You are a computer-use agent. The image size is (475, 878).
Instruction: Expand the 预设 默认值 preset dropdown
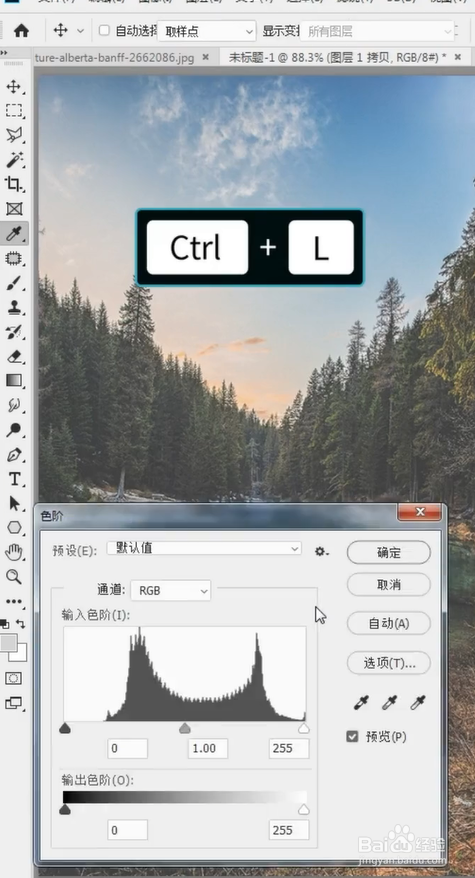tap(204, 549)
